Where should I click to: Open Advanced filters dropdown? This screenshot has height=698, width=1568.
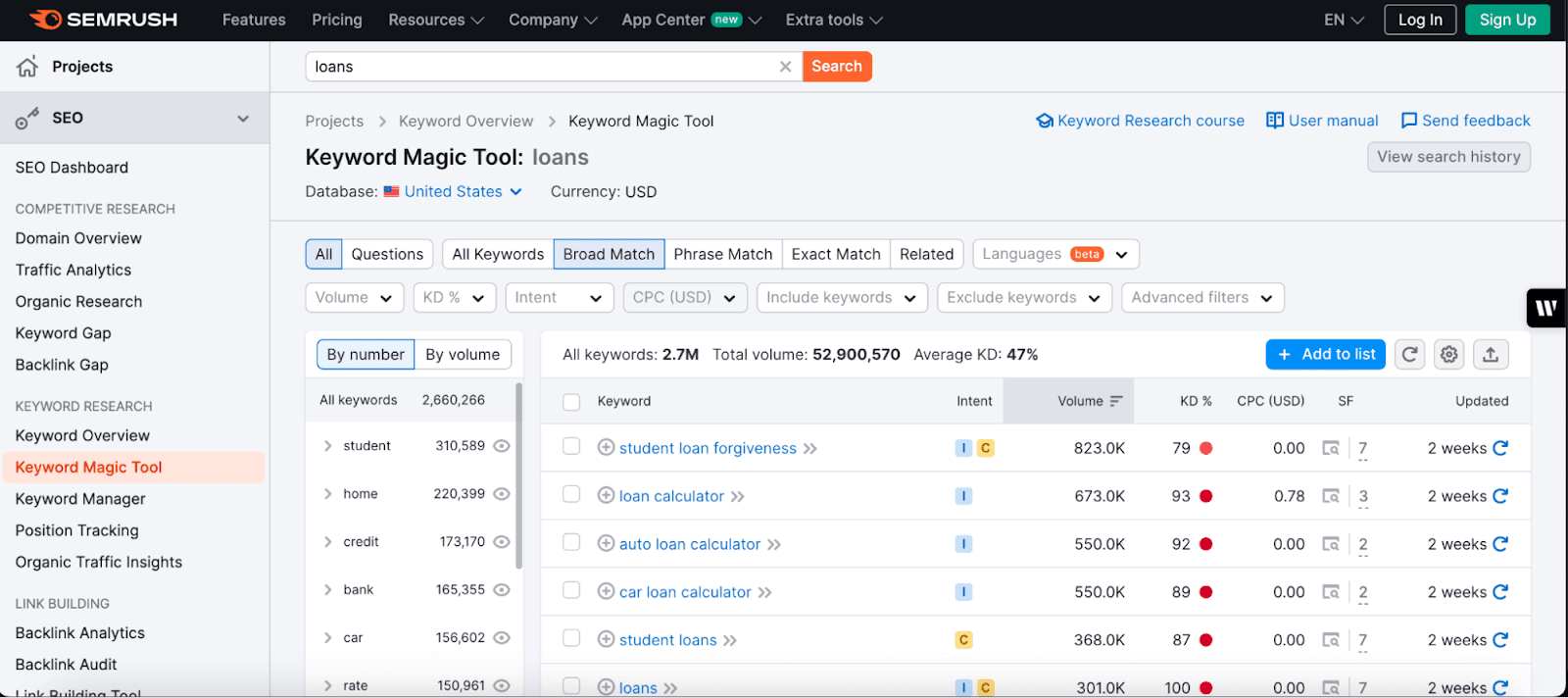[1202, 298]
